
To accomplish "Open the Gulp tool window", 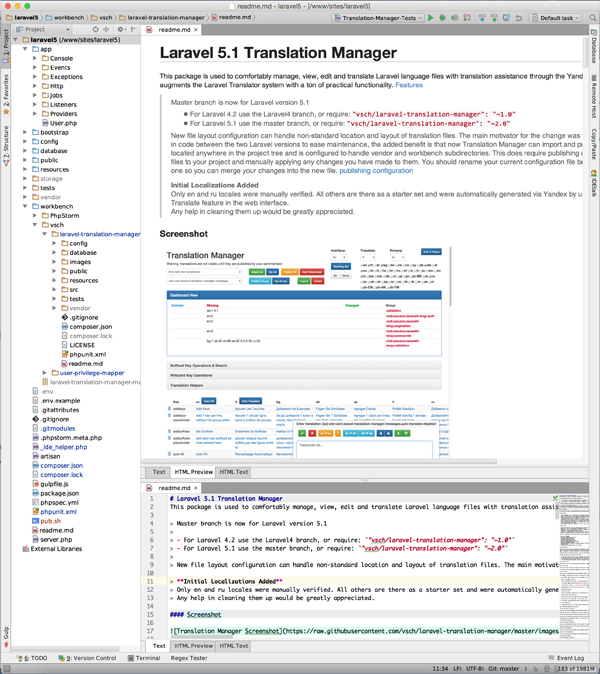I will (x=5, y=633).
